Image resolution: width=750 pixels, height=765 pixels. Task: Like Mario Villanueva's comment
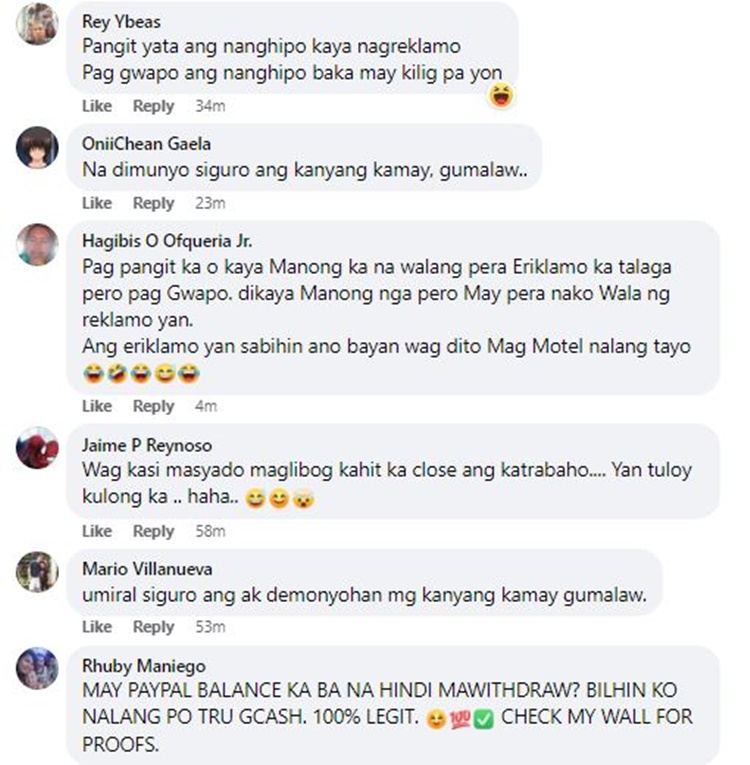pos(97,626)
